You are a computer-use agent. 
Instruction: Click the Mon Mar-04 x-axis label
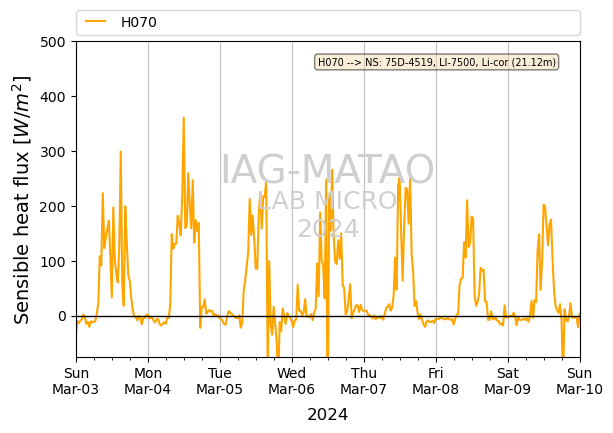(x=148, y=381)
